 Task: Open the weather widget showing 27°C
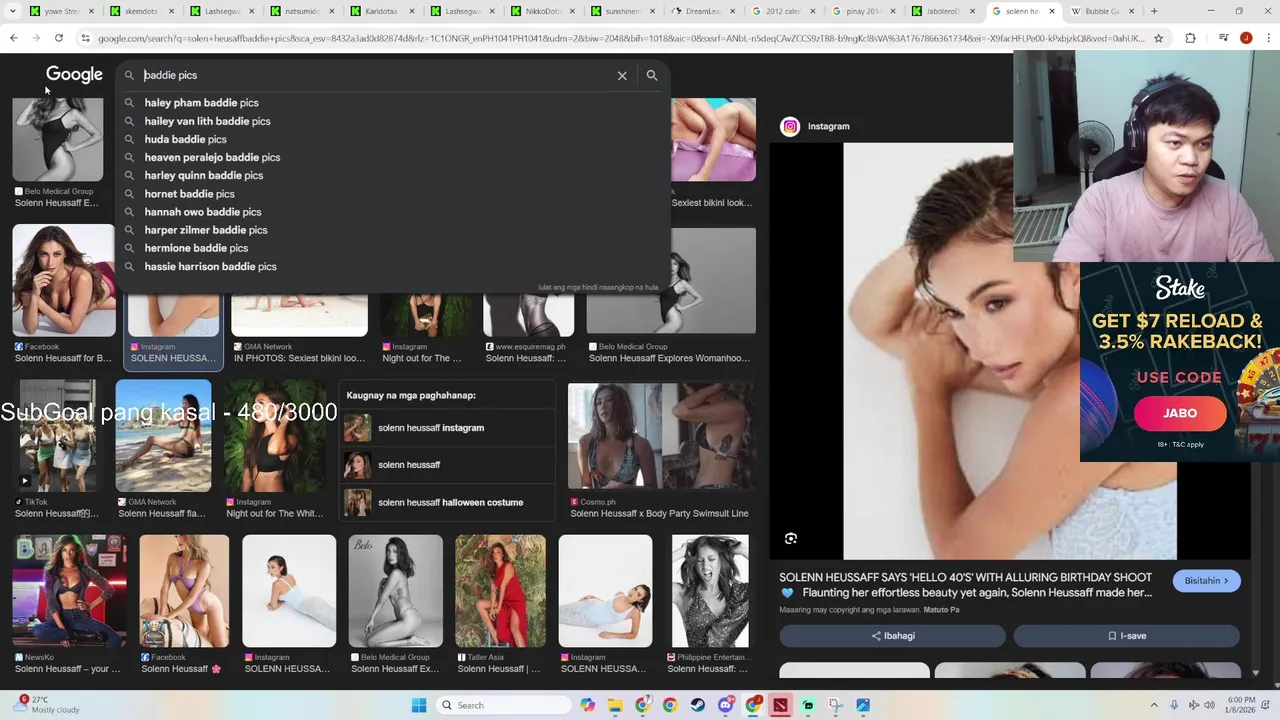coord(45,705)
